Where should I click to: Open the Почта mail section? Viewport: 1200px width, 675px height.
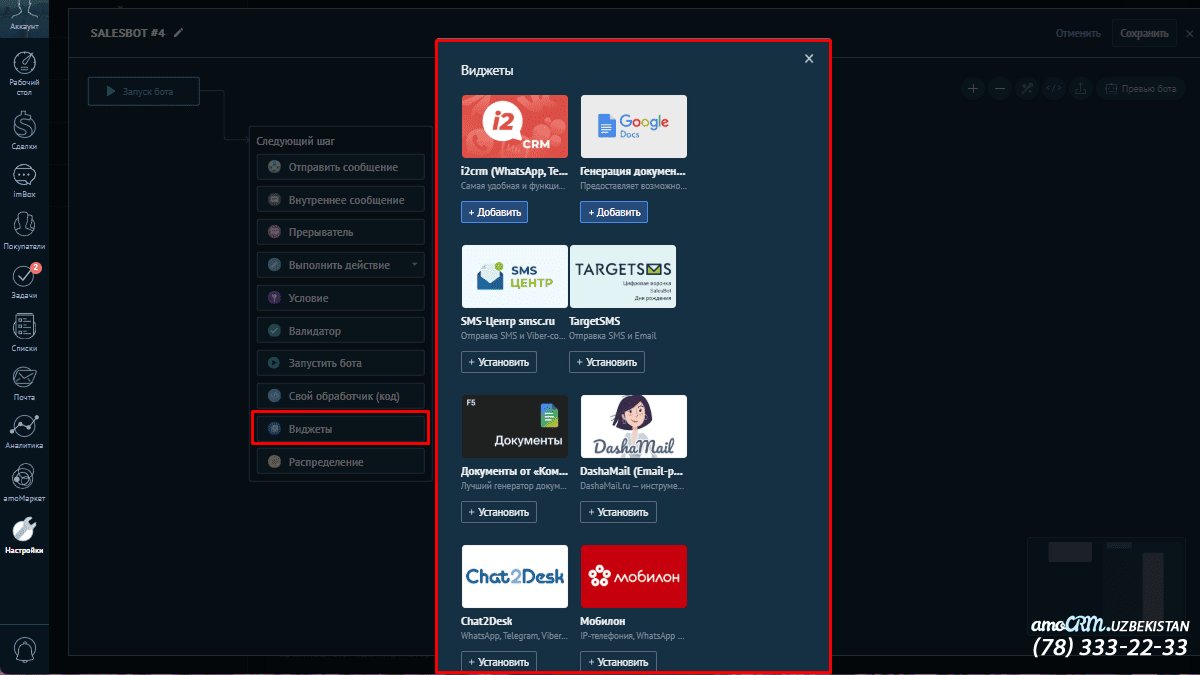(25, 382)
